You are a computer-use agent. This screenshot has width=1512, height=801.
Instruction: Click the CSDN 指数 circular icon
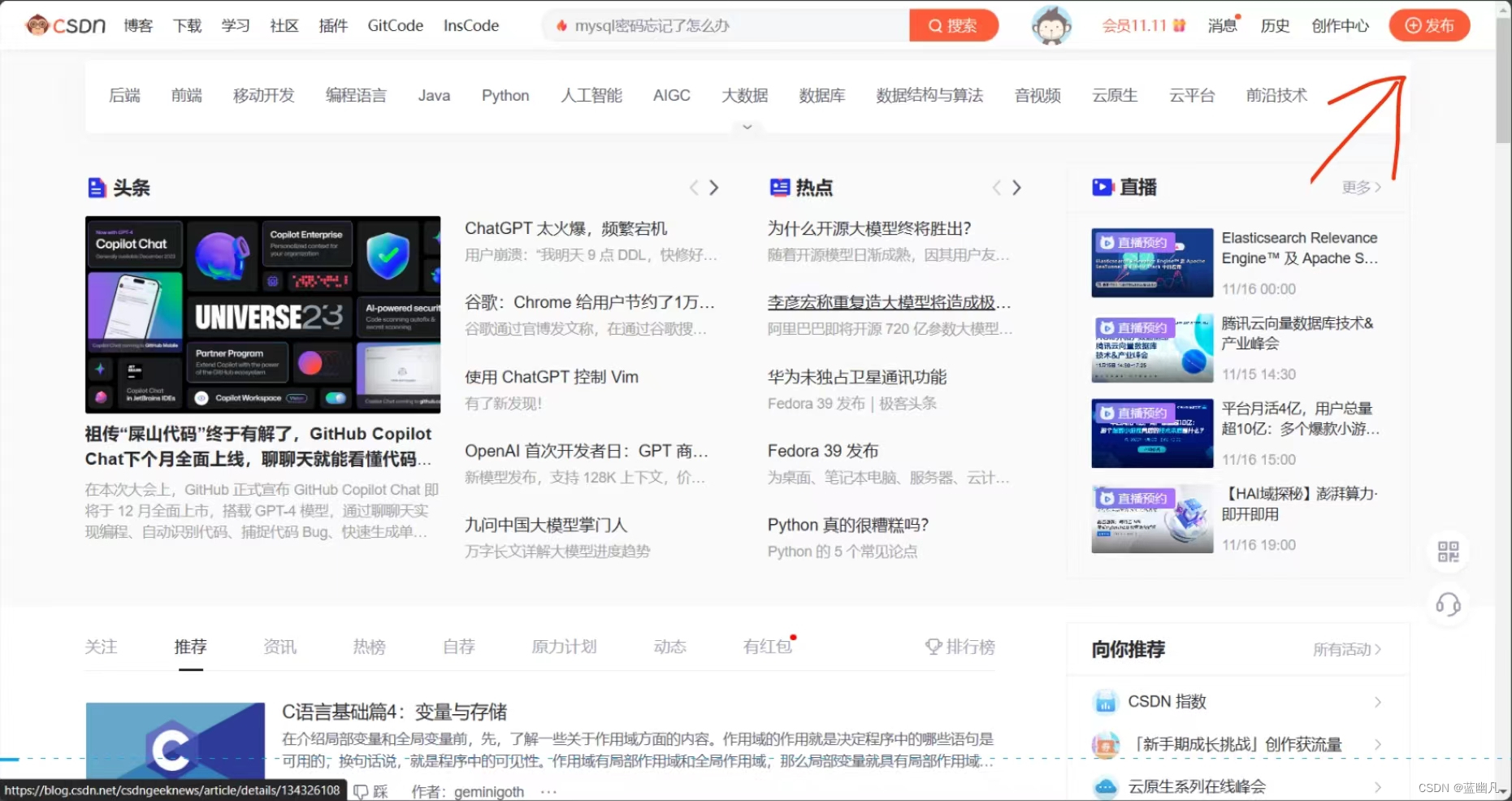tap(1105, 701)
